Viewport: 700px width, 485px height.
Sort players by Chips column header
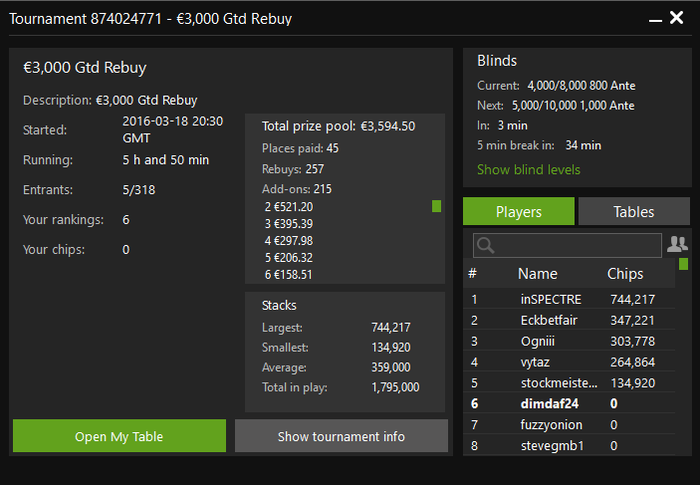[625, 273]
